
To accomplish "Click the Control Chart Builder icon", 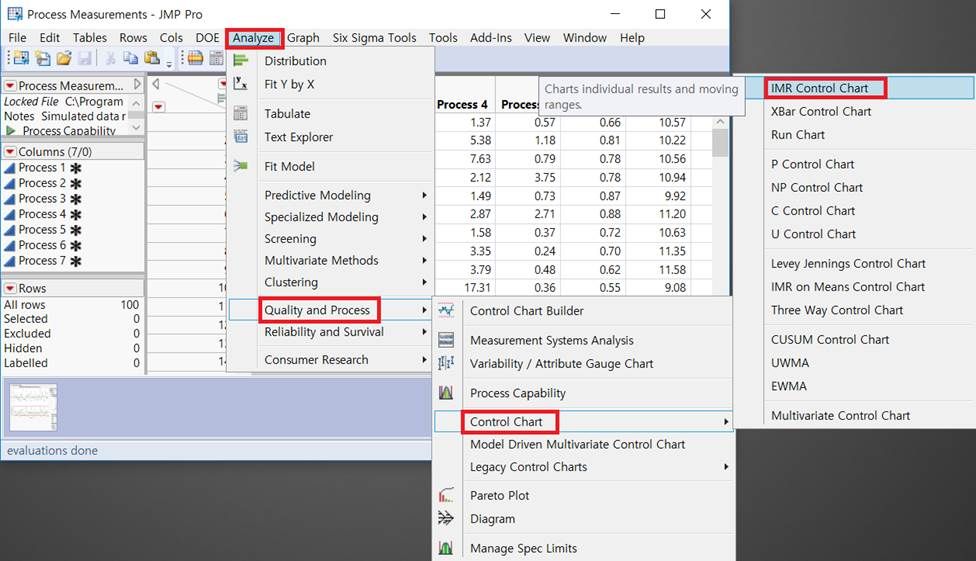I will tap(446, 310).
